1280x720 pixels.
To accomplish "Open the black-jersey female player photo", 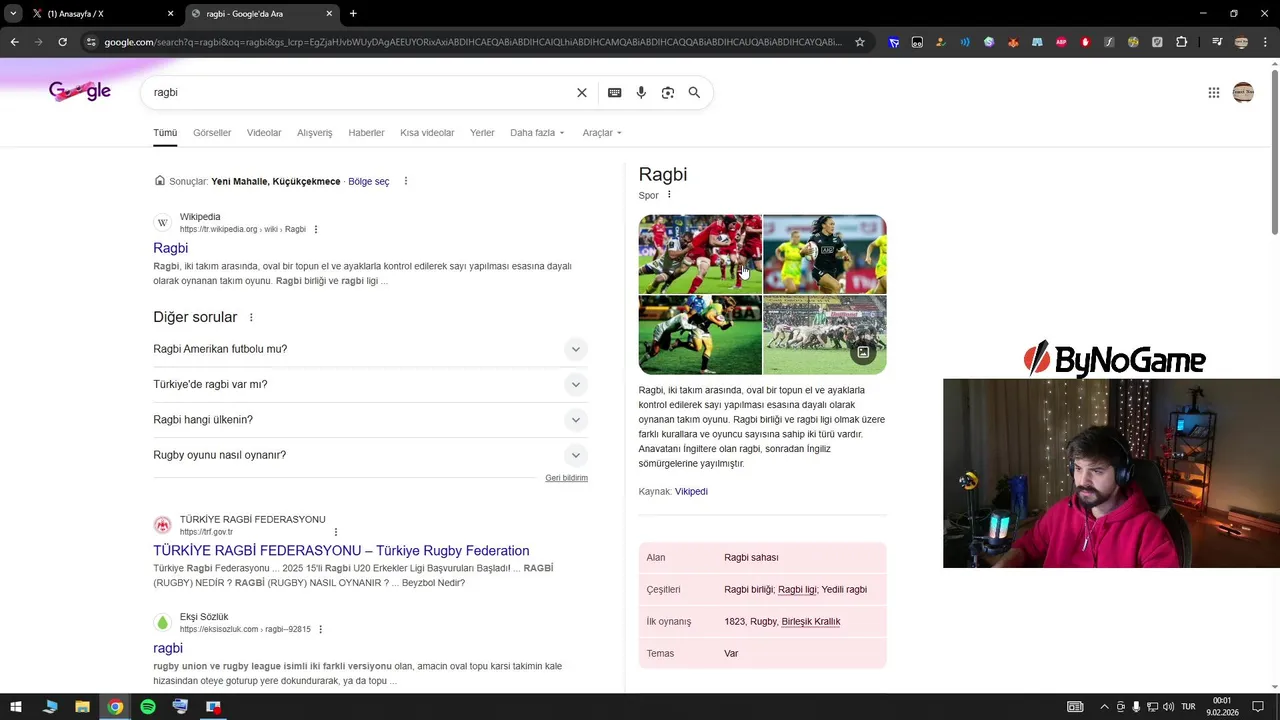I will click(x=825, y=254).
